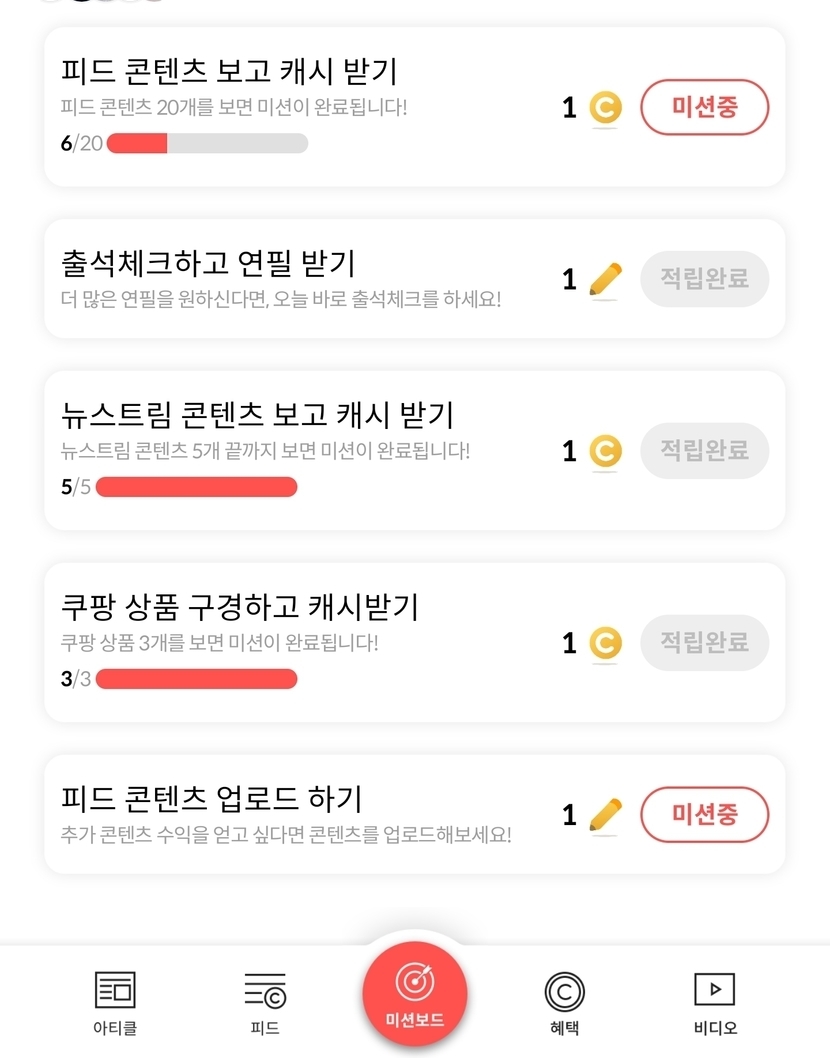This screenshot has width=830, height=1058.
Task: Tap 적립완료 button for 뉴스트림 mission
Action: [x=704, y=450]
